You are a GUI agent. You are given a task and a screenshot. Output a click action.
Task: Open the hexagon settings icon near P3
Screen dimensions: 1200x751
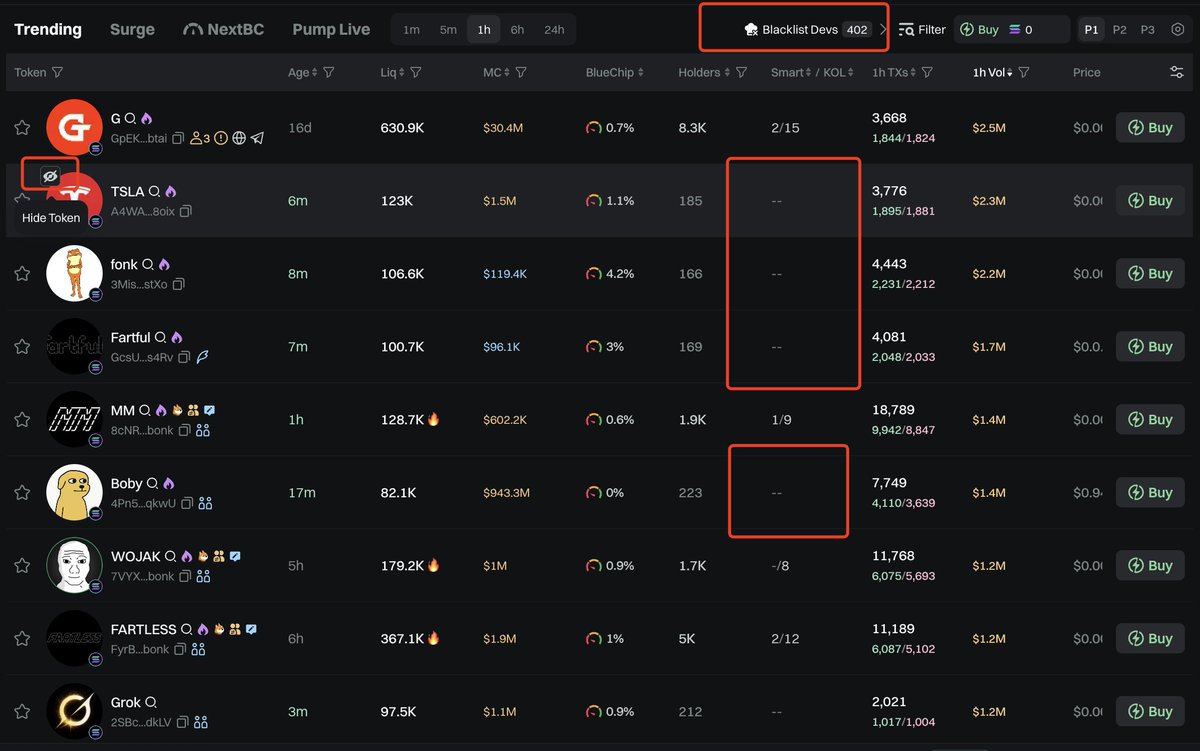[1177, 30]
